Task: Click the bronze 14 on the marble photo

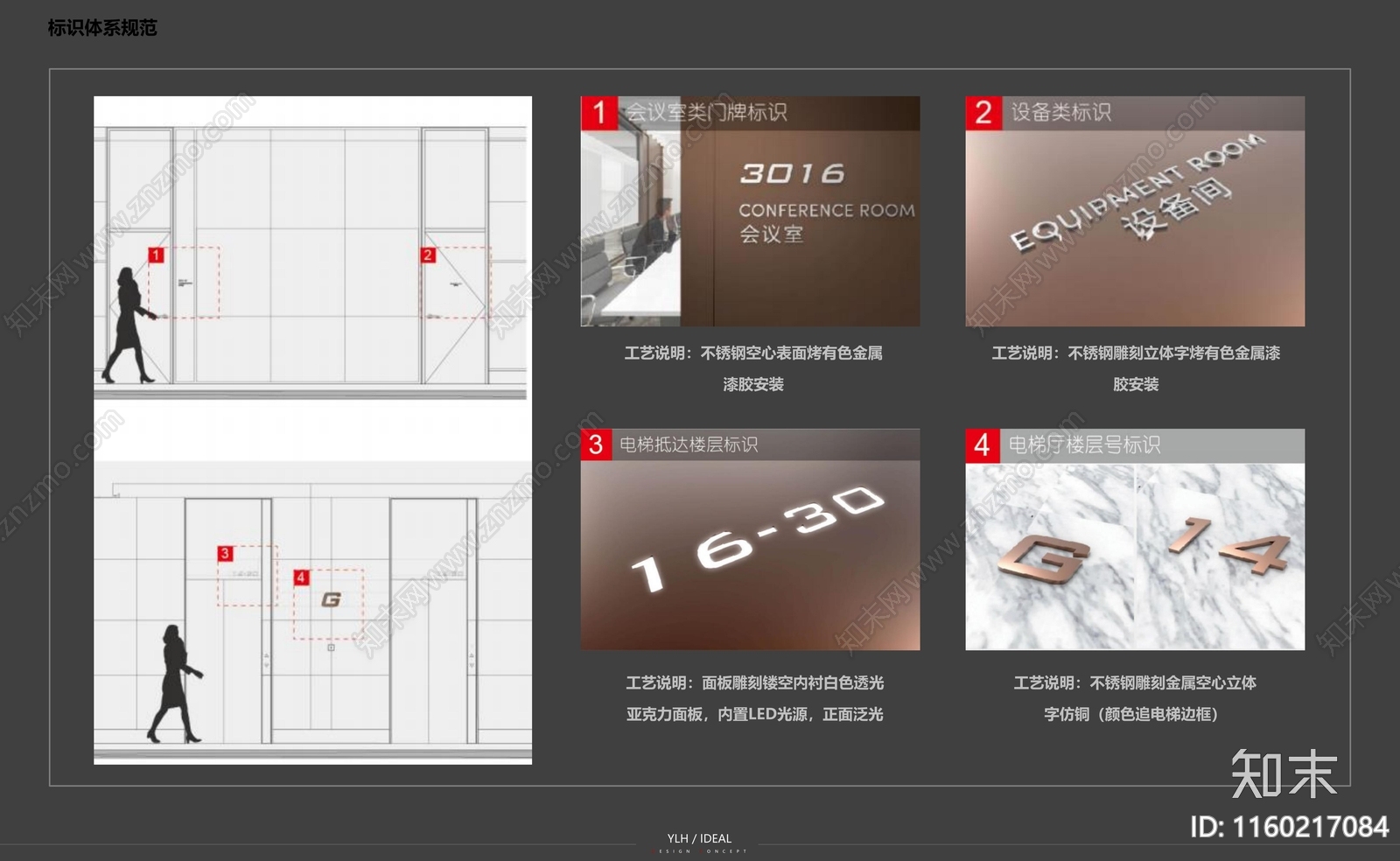Action: [1229, 546]
